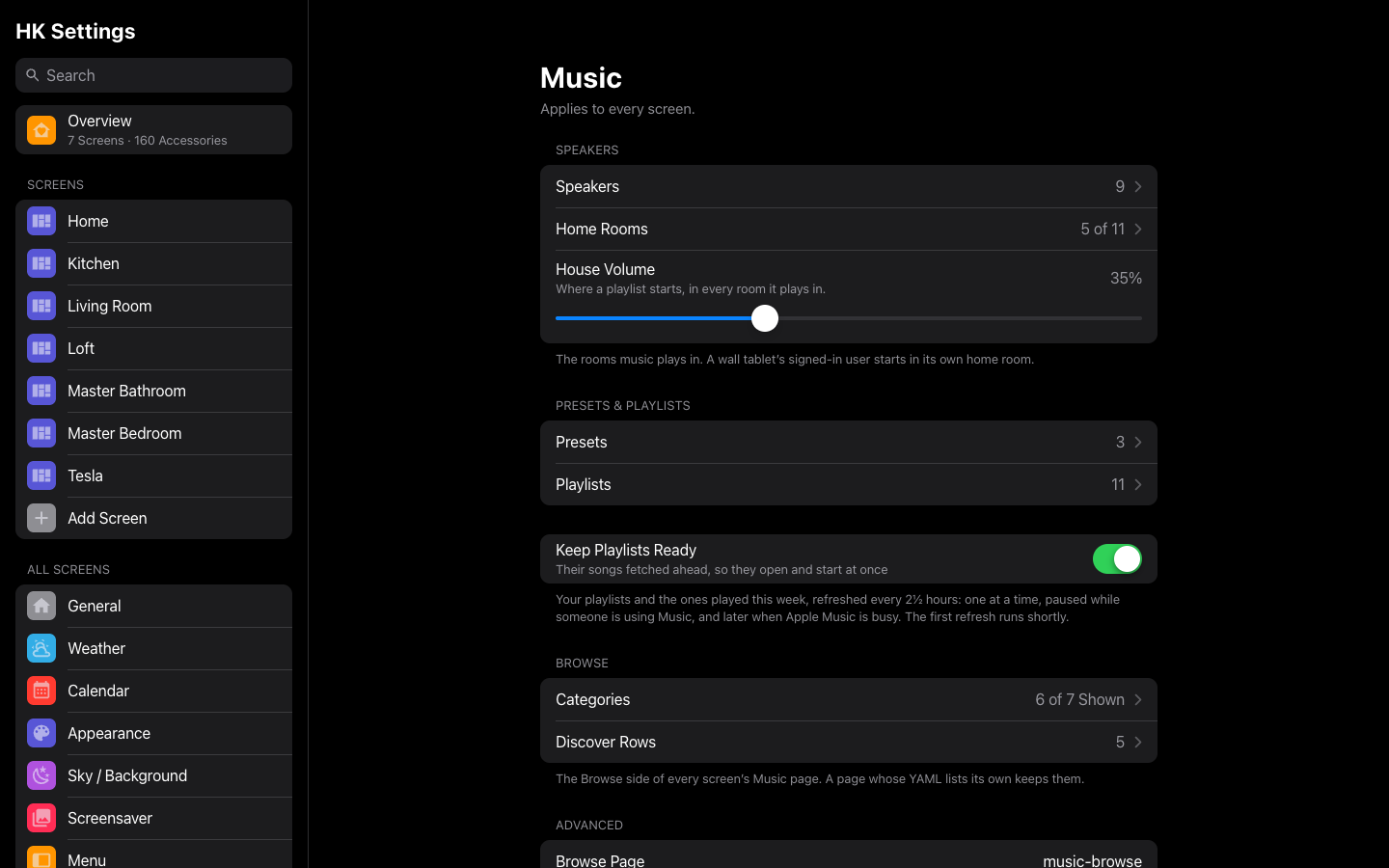Image resolution: width=1389 pixels, height=868 pixels.
Task: Click the Master Bedroom screen icon
Action: pos(41,433)
